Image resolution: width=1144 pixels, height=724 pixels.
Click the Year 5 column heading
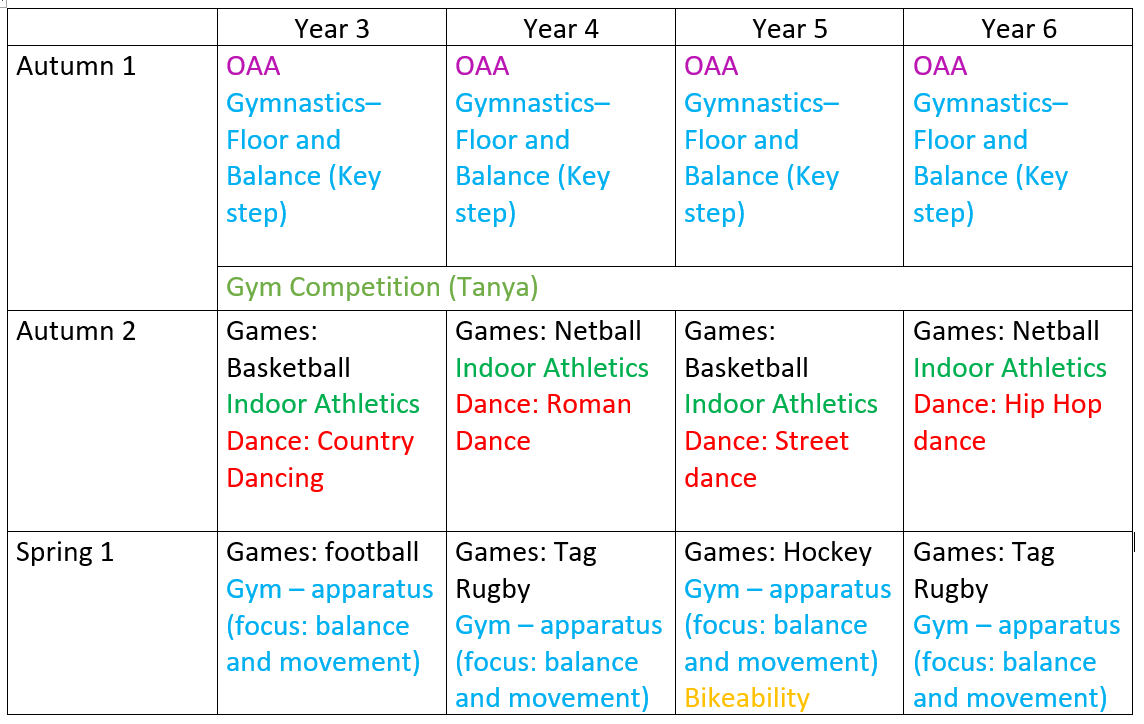click(x=789, y=29)
